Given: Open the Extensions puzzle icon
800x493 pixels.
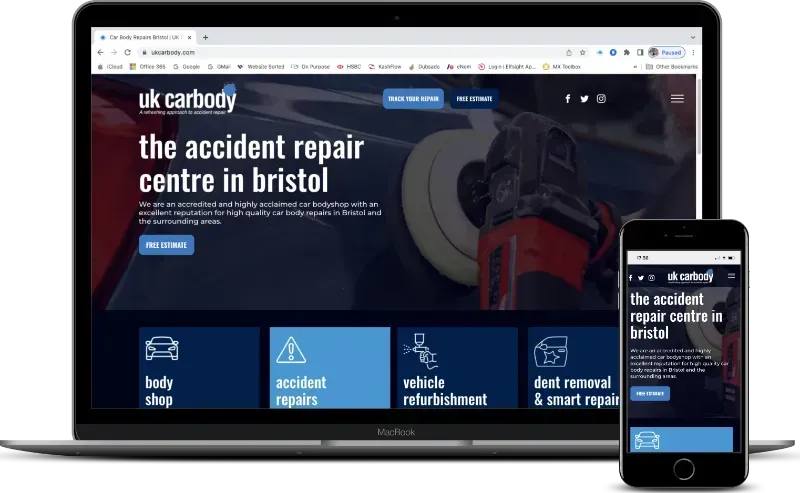Looking at the screenshot, I should [x=627, y=52].
